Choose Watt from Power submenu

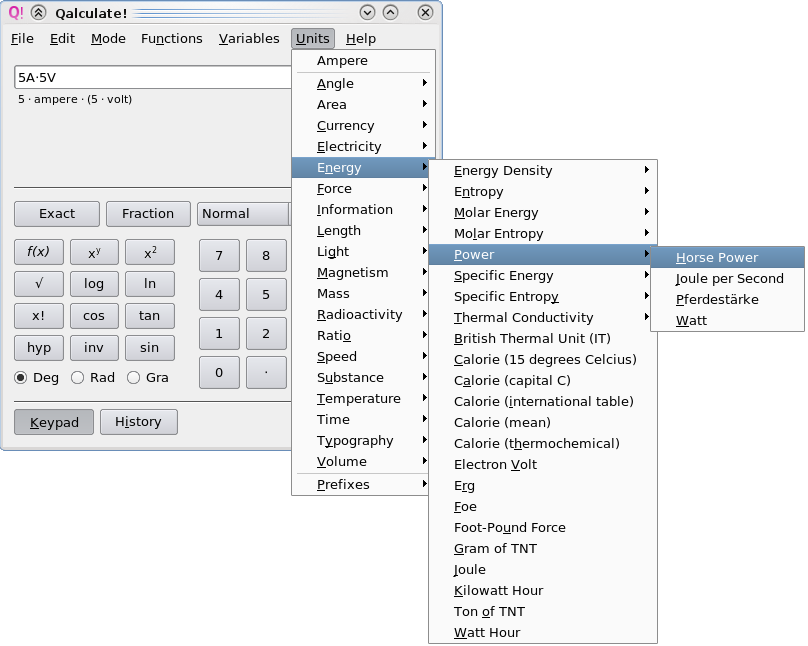727,321
